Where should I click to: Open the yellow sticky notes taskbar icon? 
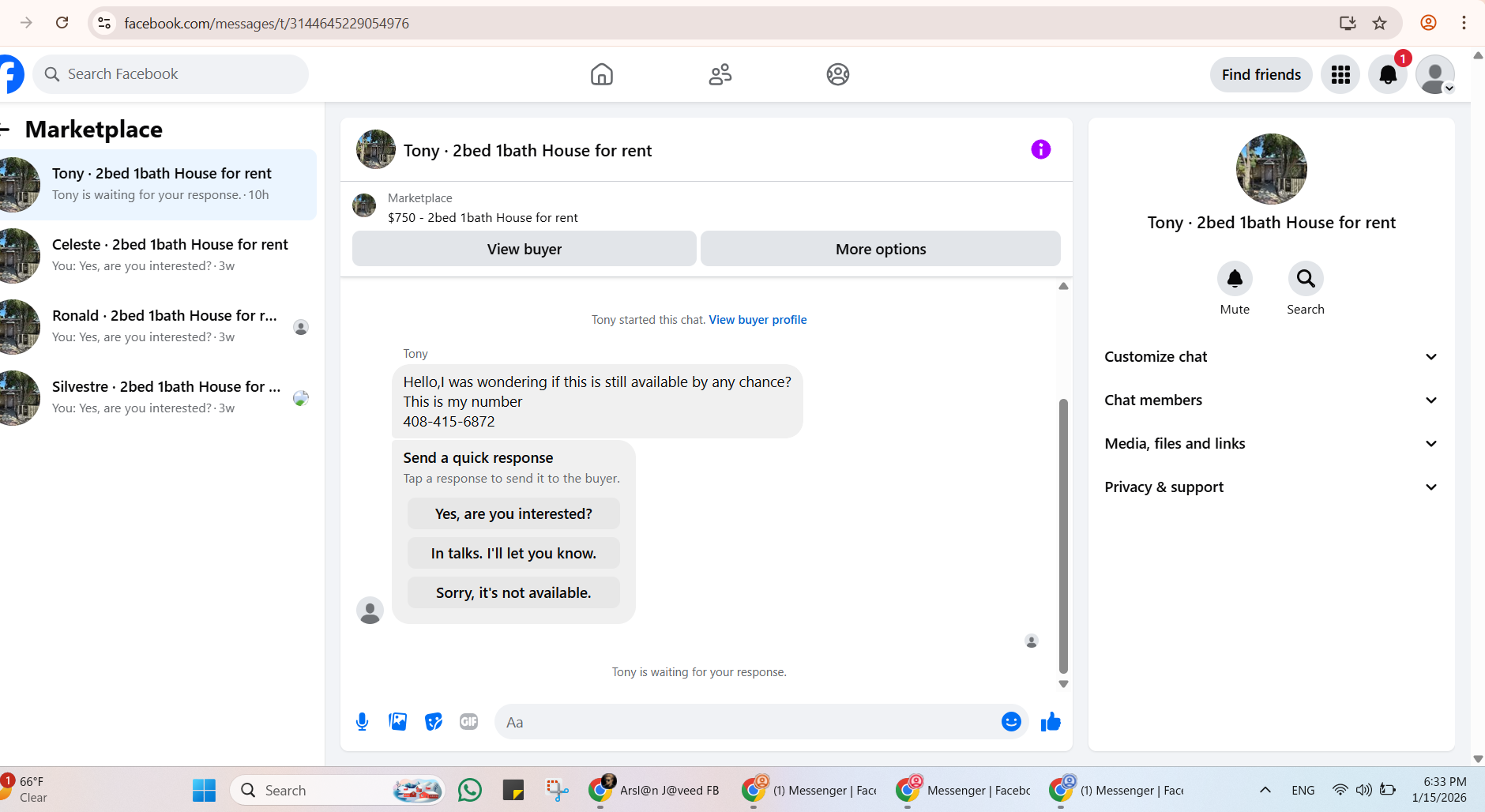513,790
